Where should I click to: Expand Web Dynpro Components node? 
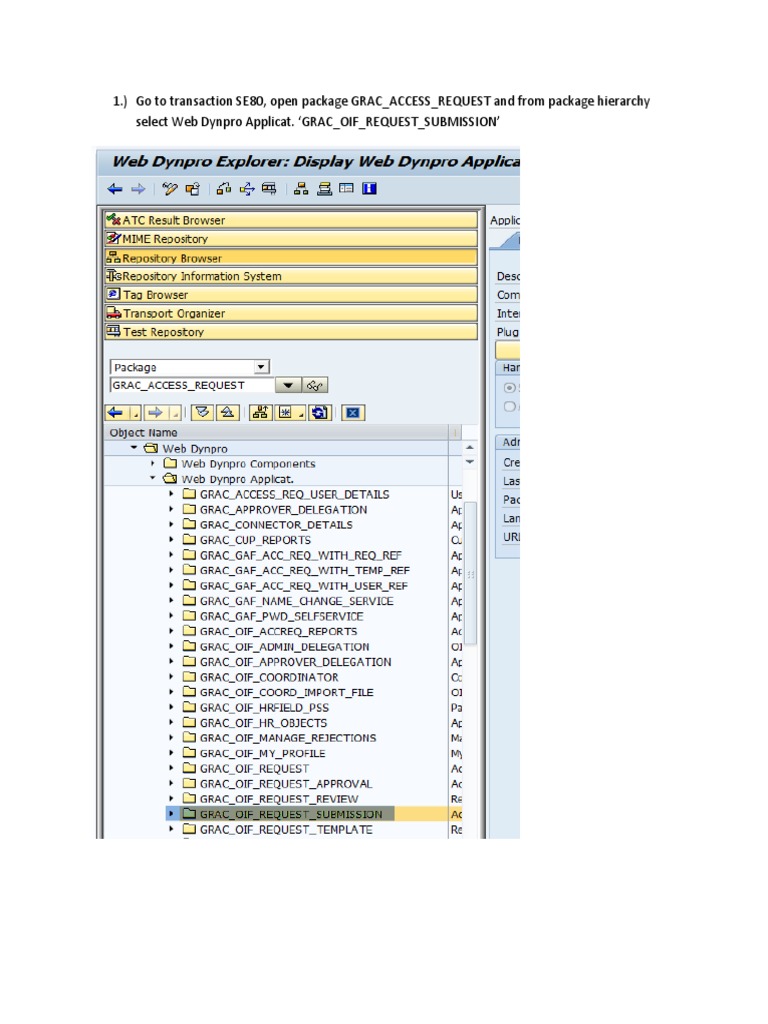pyautogui.click(x=153, y=464)
